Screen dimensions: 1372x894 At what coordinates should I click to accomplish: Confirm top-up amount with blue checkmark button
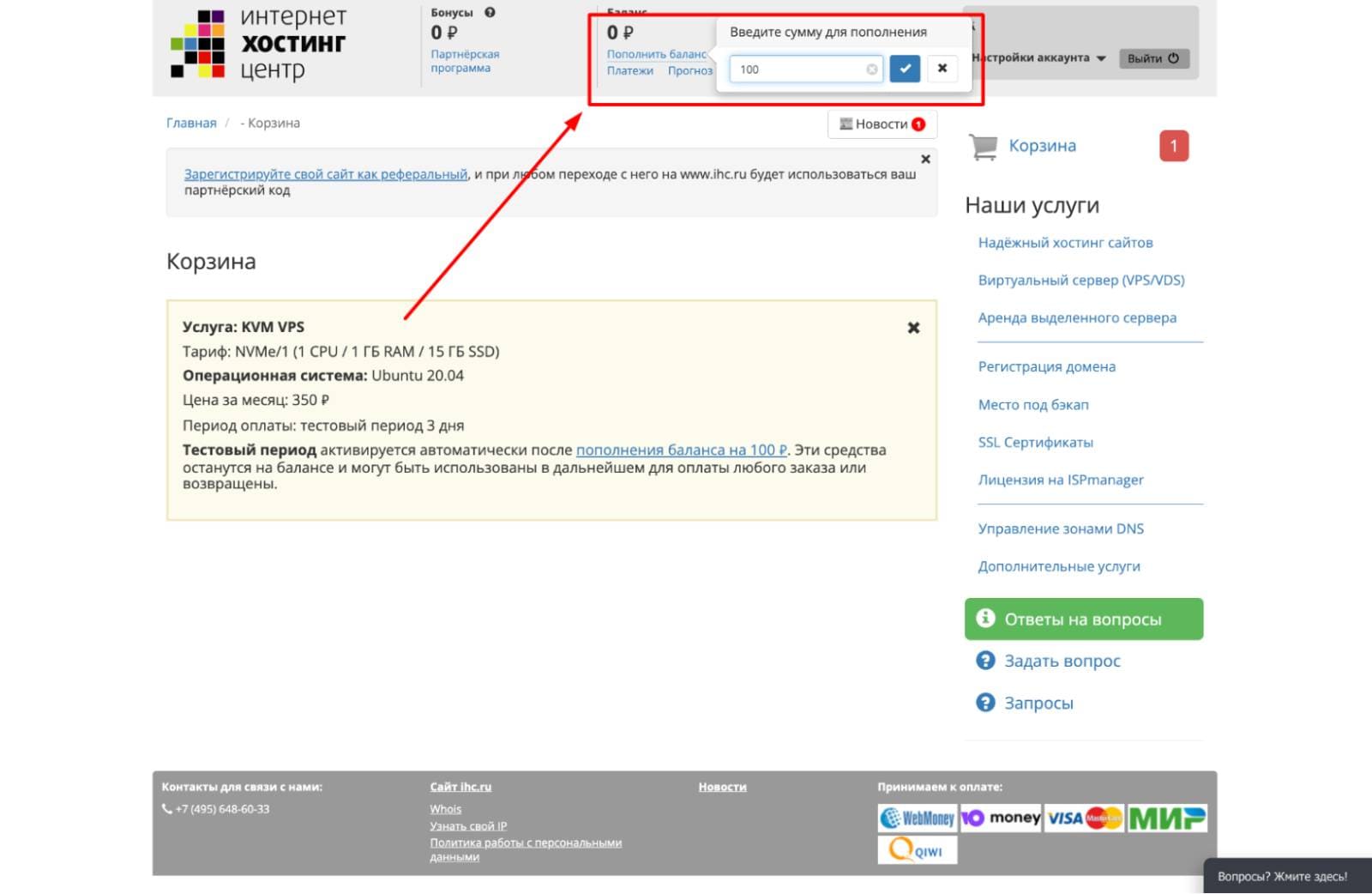click(905, 69)
